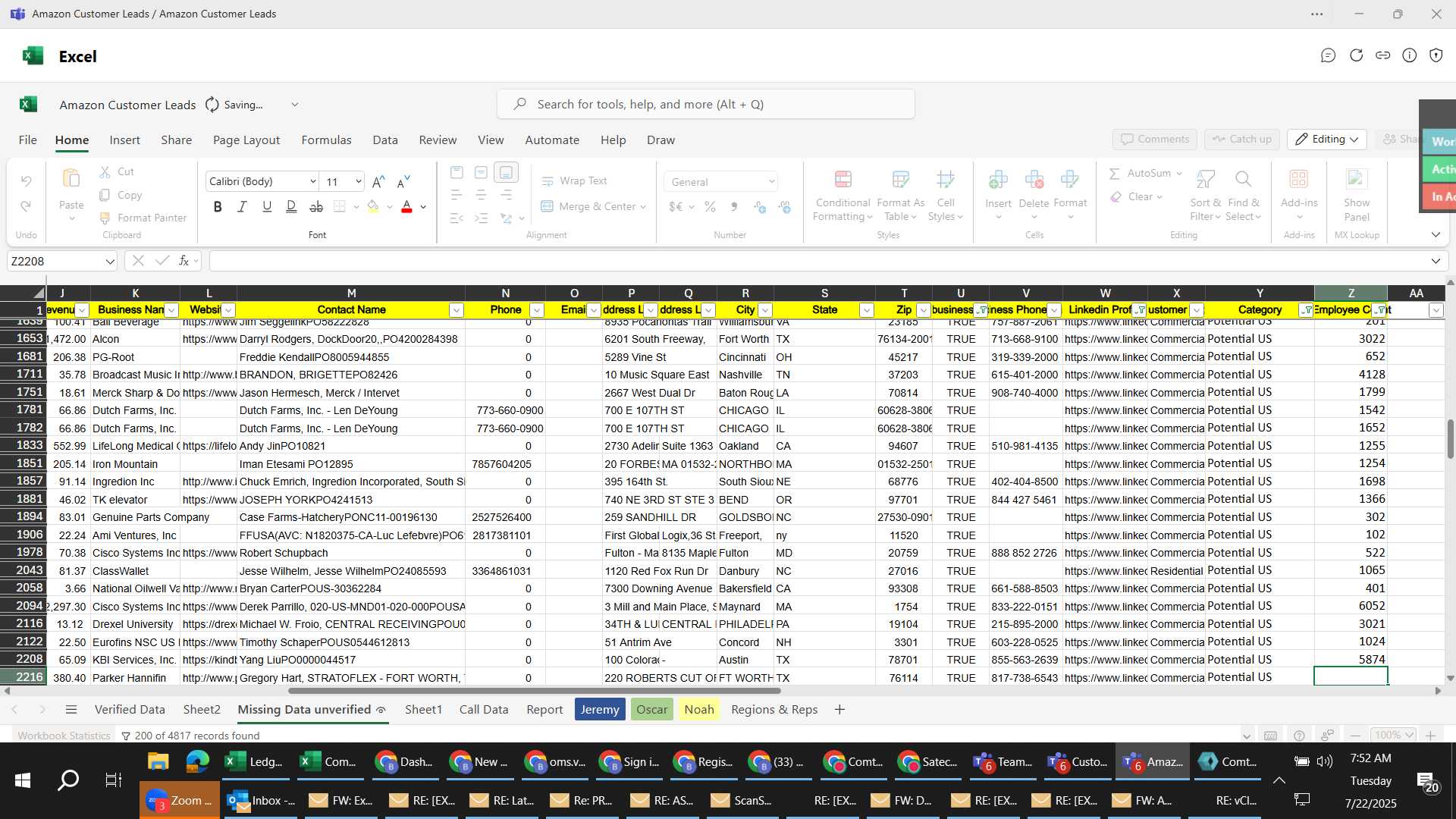The width and height of the screenshot is (1456, 819).
Task: Open the Calibri font name dropdown
Action: (312, 181)
